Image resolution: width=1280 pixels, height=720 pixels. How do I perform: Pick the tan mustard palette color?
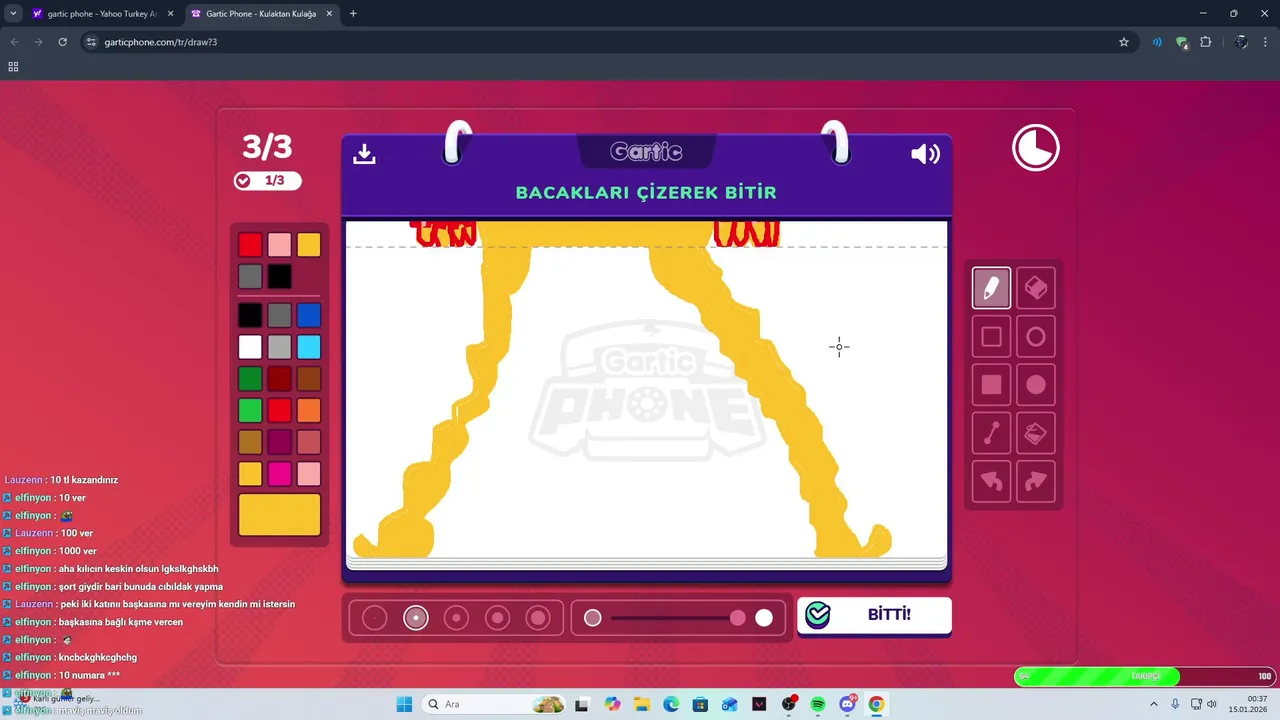pos(250,442)
